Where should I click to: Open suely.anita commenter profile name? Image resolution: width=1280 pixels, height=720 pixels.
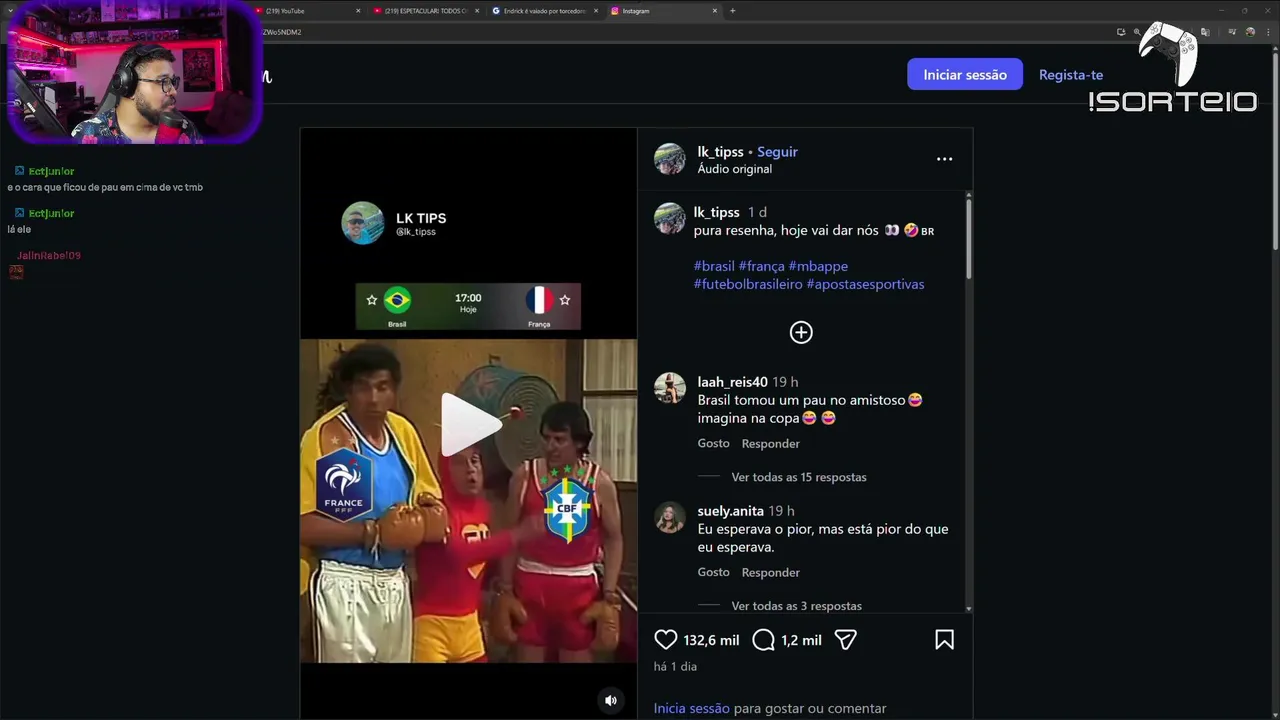730,511
